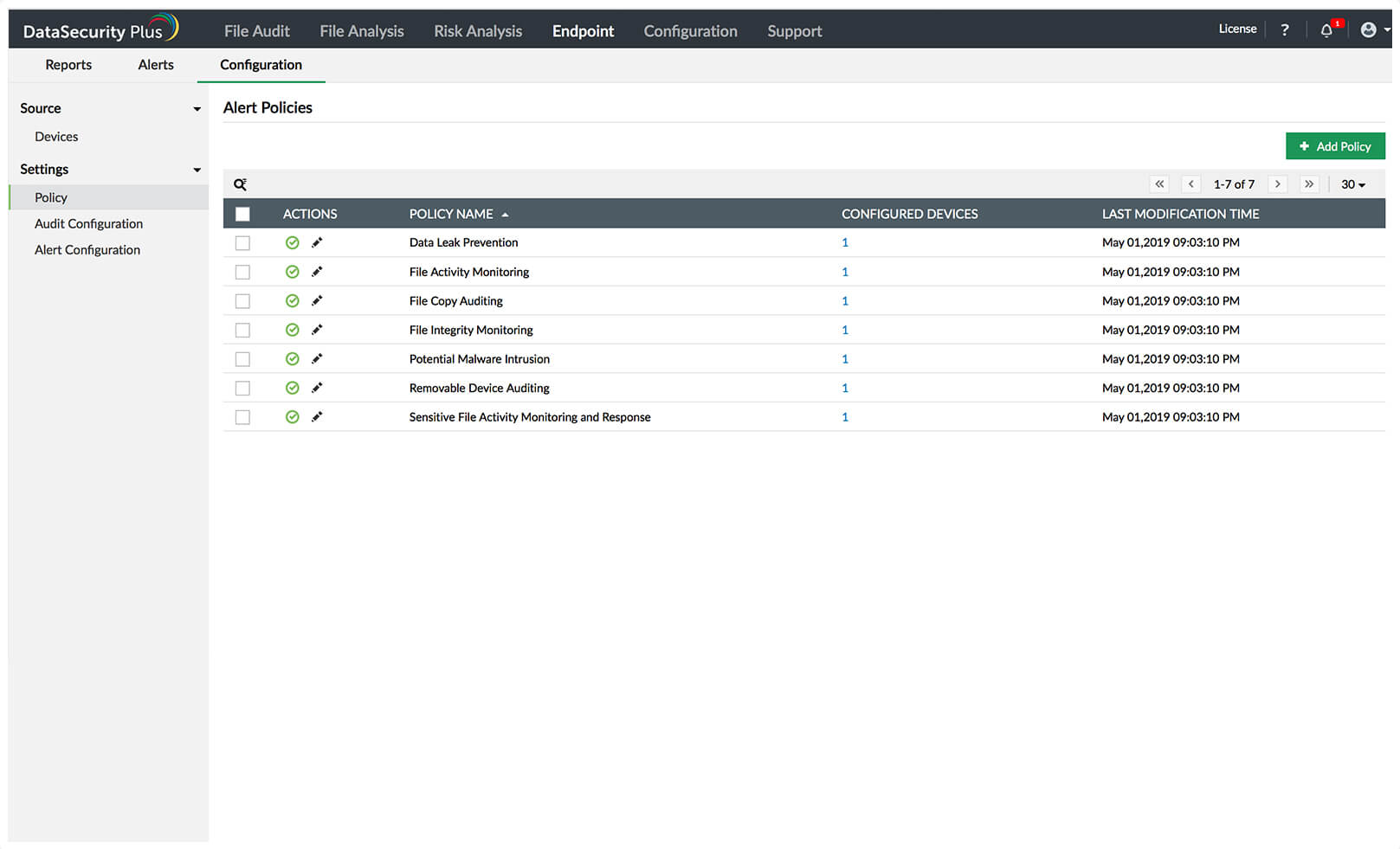Screen dimensions: 1400x849
Task: Open the Alerts sub-tab
Action: tap(156, 65)
